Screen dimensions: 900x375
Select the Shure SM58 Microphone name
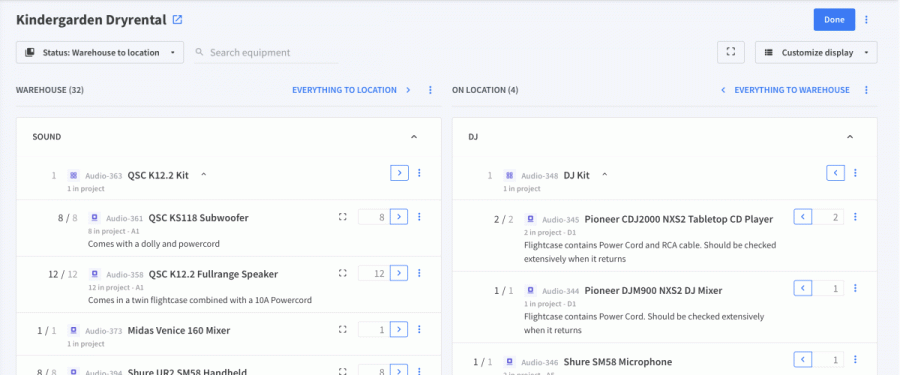[x=618, y=362]
